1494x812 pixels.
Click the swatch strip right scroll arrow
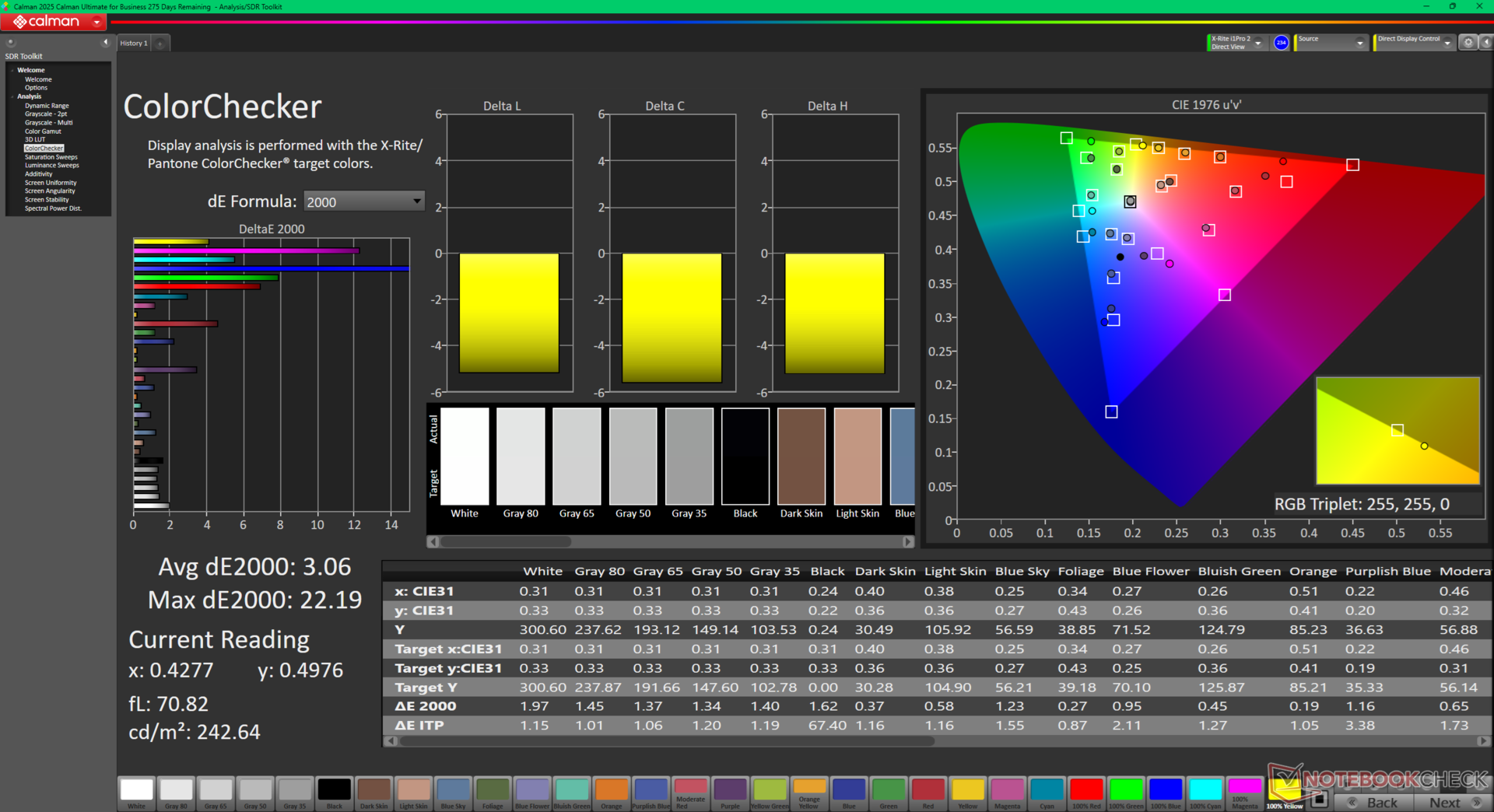(x=907, y=541)
